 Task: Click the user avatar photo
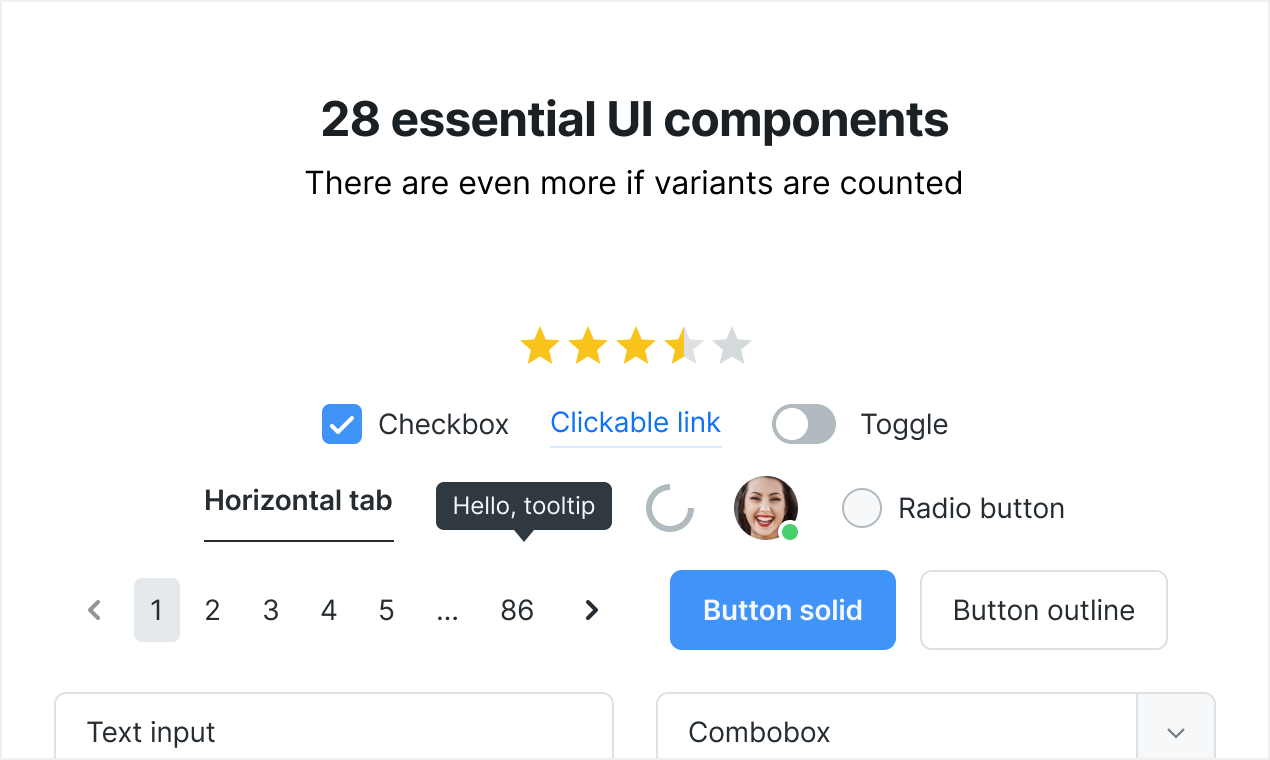click(x=765, y=507)
